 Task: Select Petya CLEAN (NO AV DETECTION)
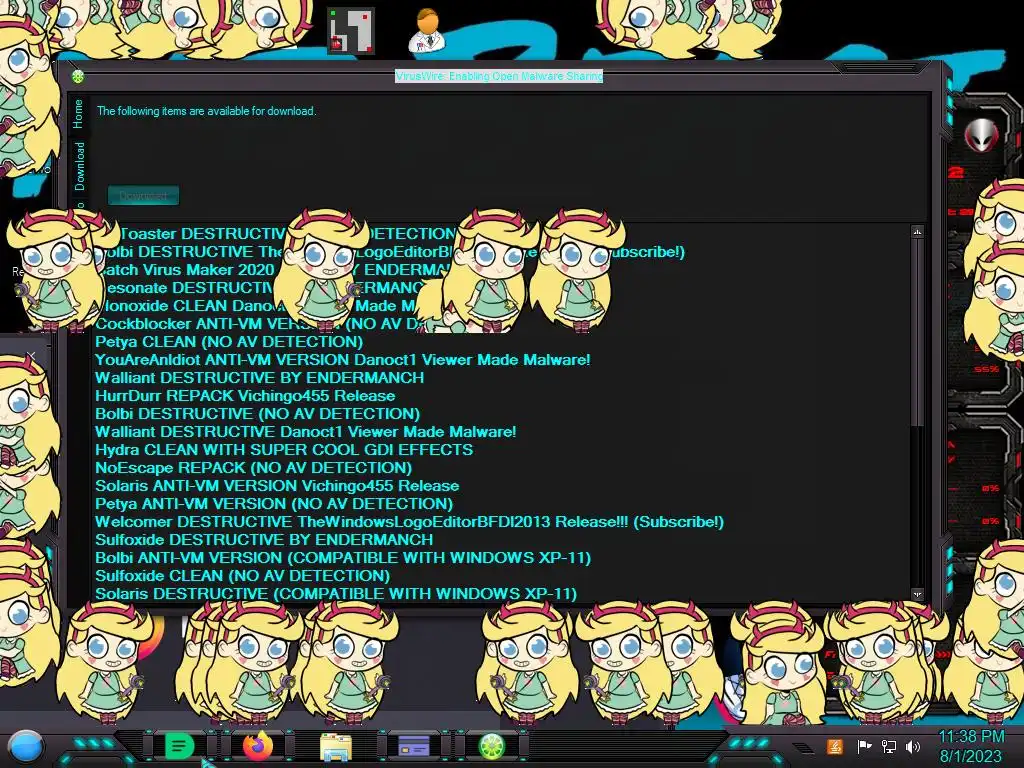tap(229, 342)
